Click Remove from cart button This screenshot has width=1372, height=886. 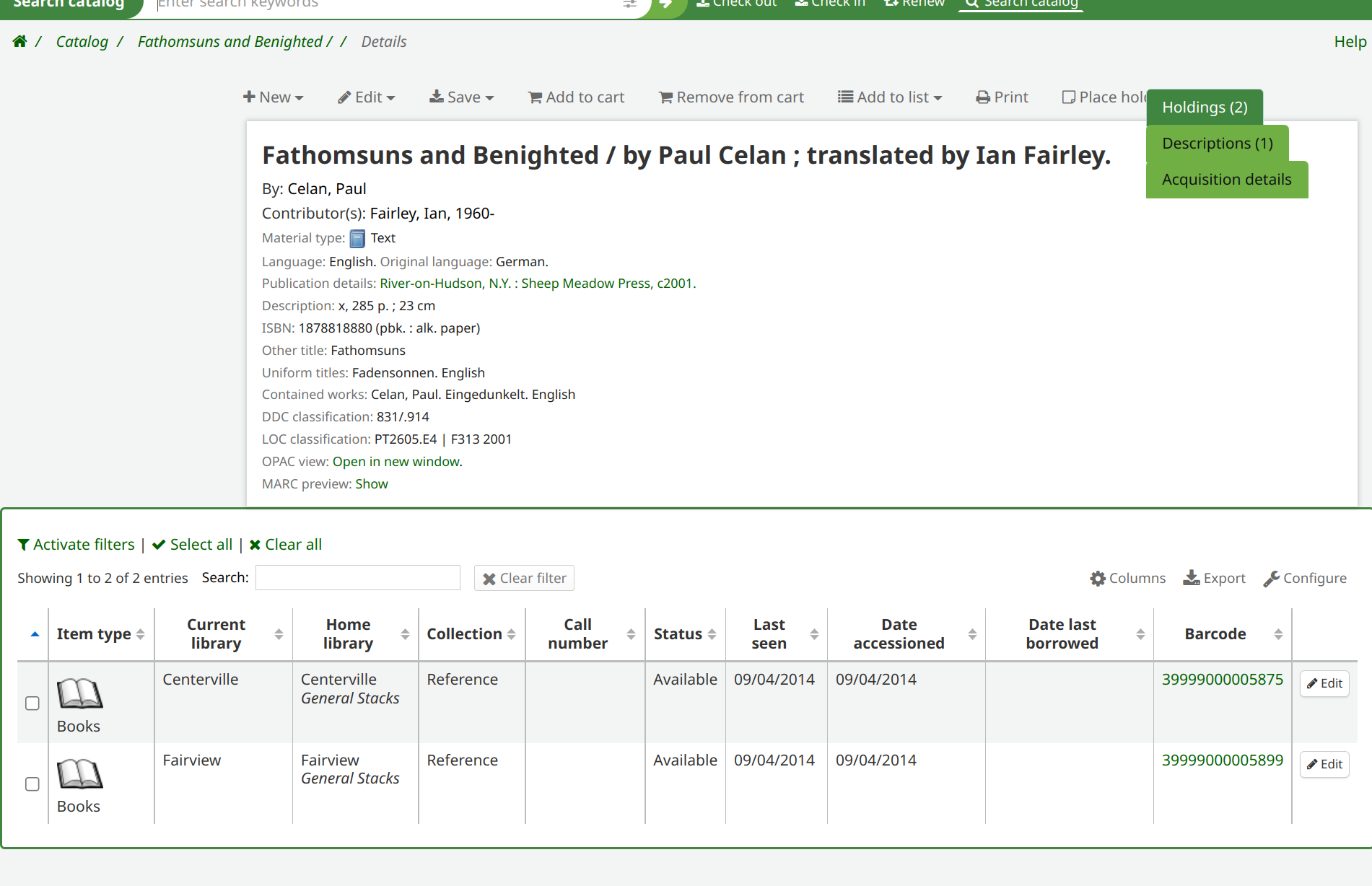click(x=731, y=97)
